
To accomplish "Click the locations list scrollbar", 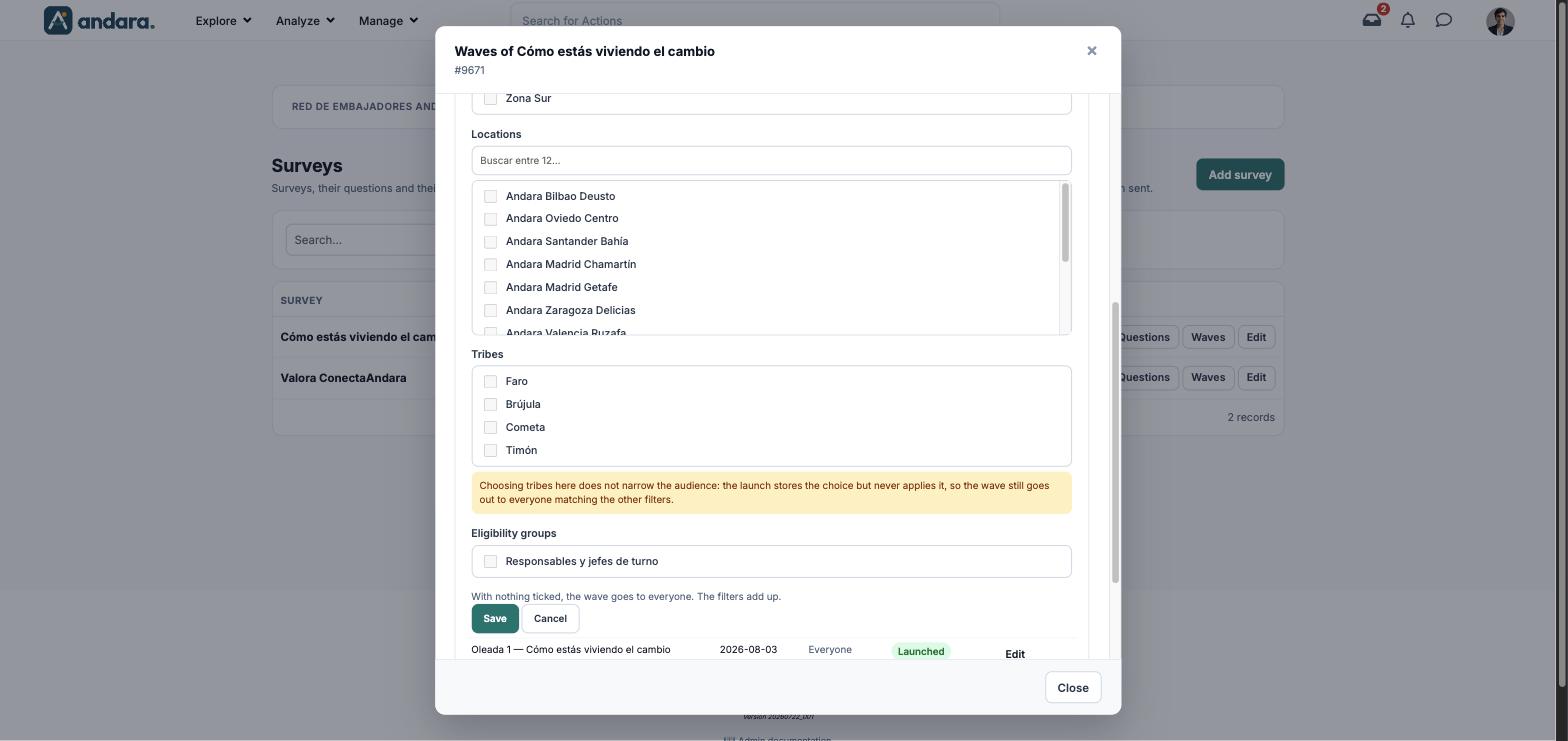I will (1065, 224).
